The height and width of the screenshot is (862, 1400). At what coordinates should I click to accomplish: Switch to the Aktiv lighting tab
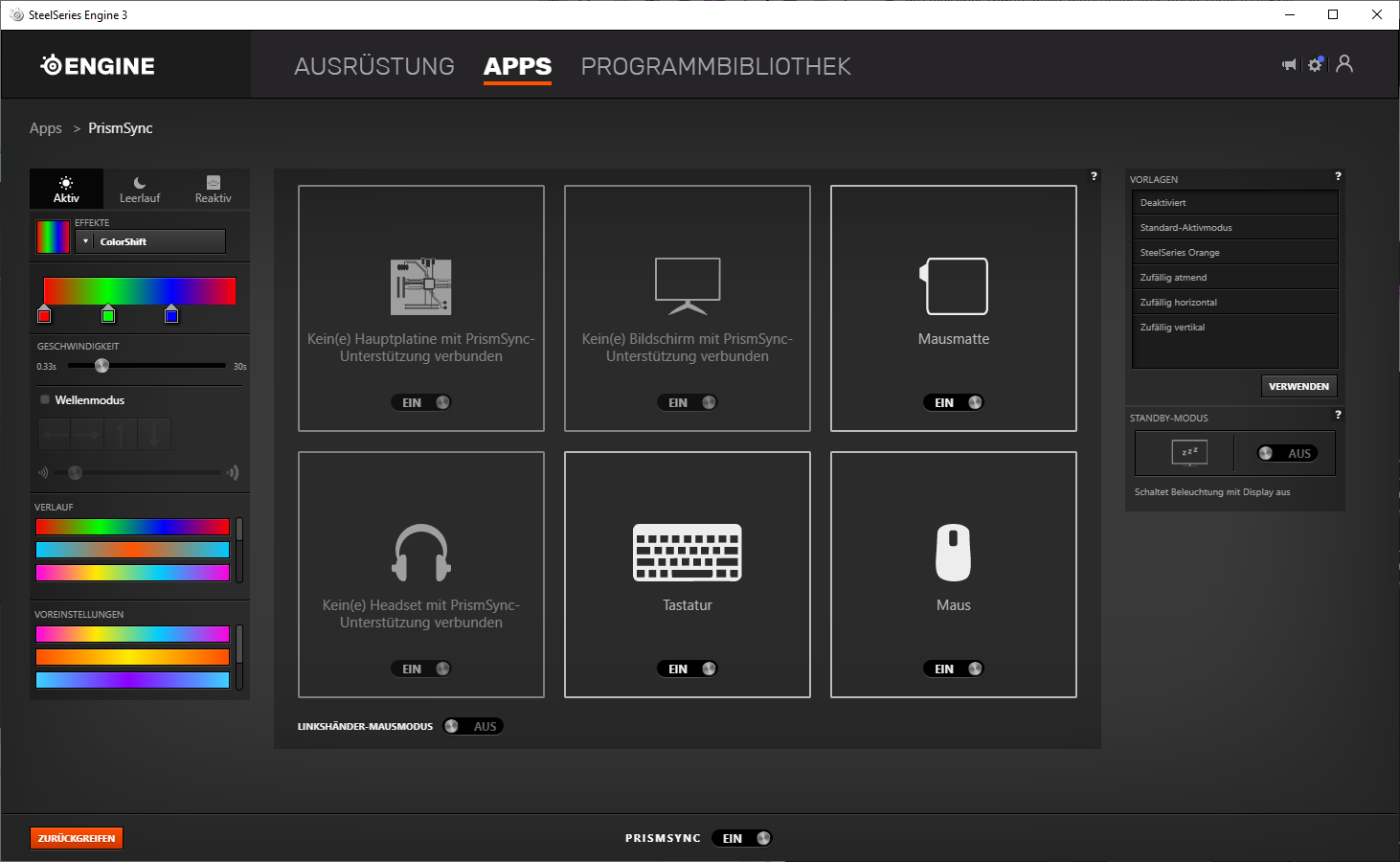(66, 189)
